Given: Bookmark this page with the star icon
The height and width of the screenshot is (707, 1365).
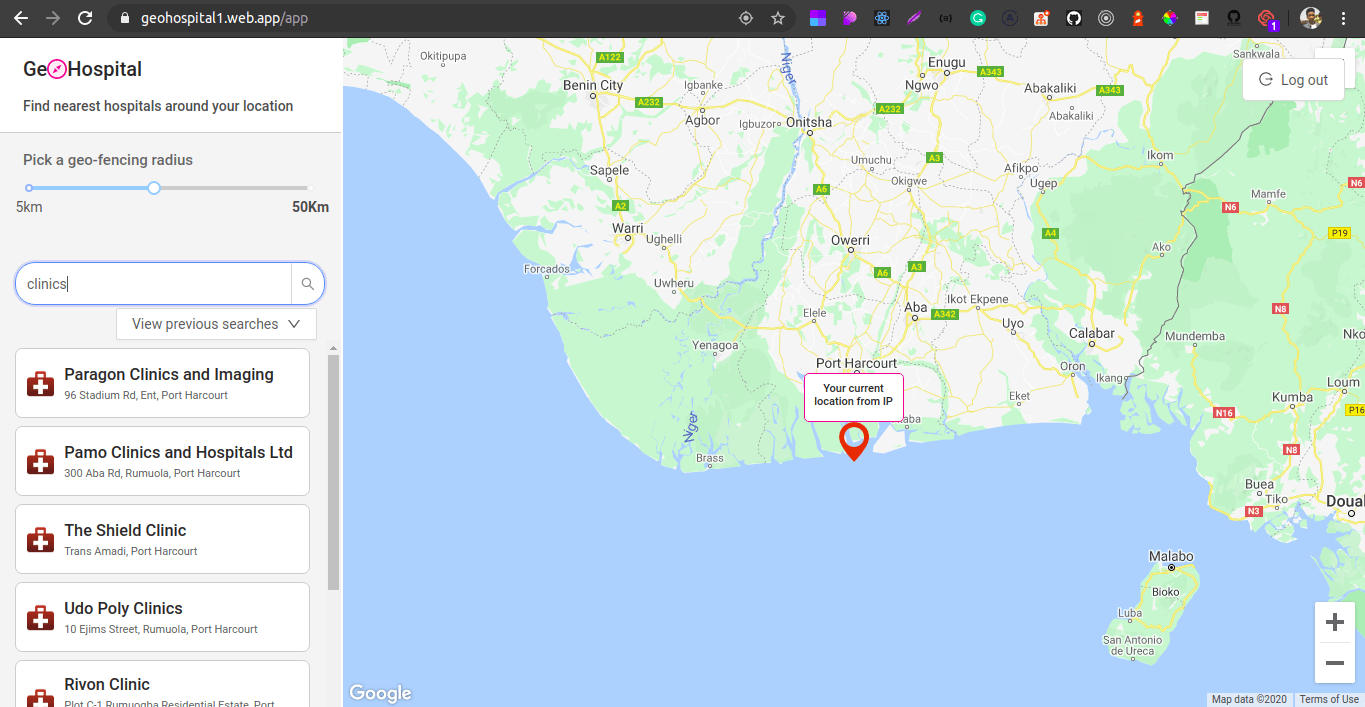Looking at the screenshot, I should pos(778,18).
